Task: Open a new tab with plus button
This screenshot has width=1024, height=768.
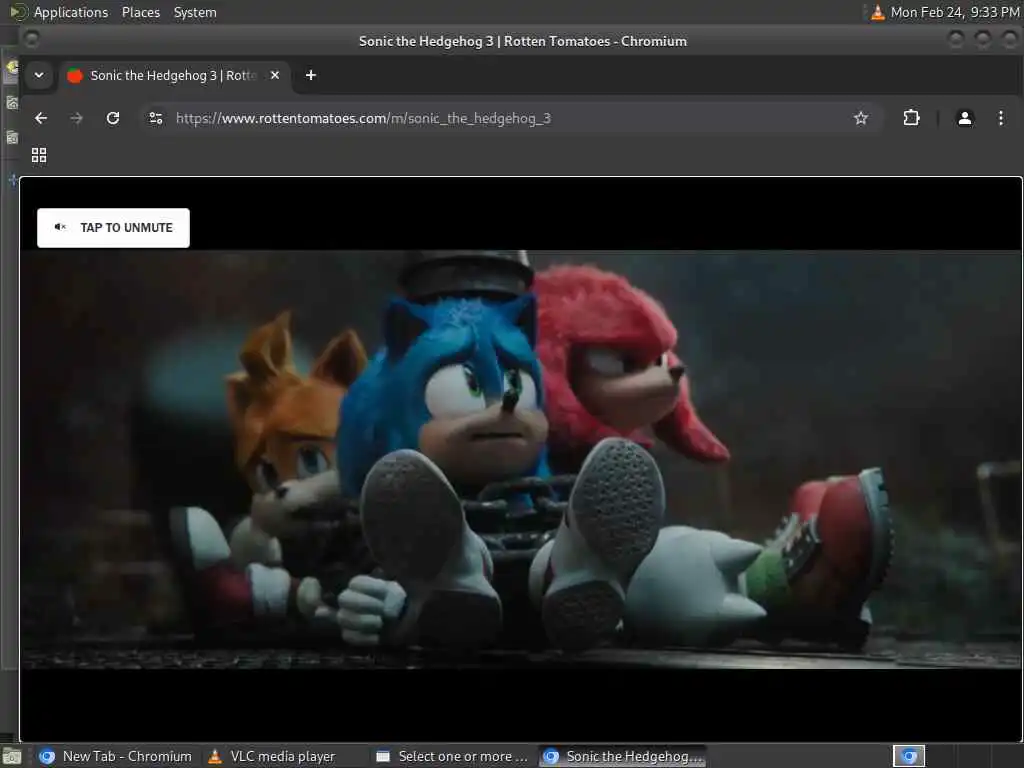Action: point(311,75)
